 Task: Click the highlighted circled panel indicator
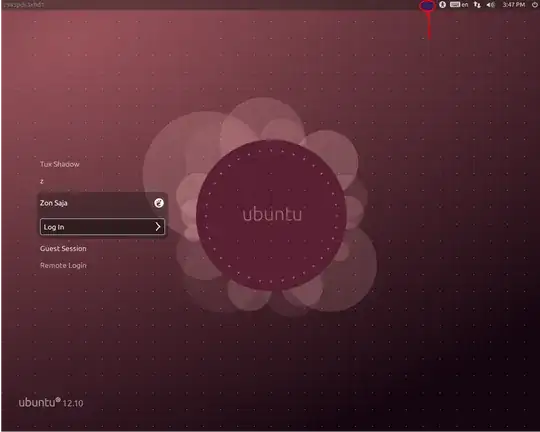[x=427, y=5]
